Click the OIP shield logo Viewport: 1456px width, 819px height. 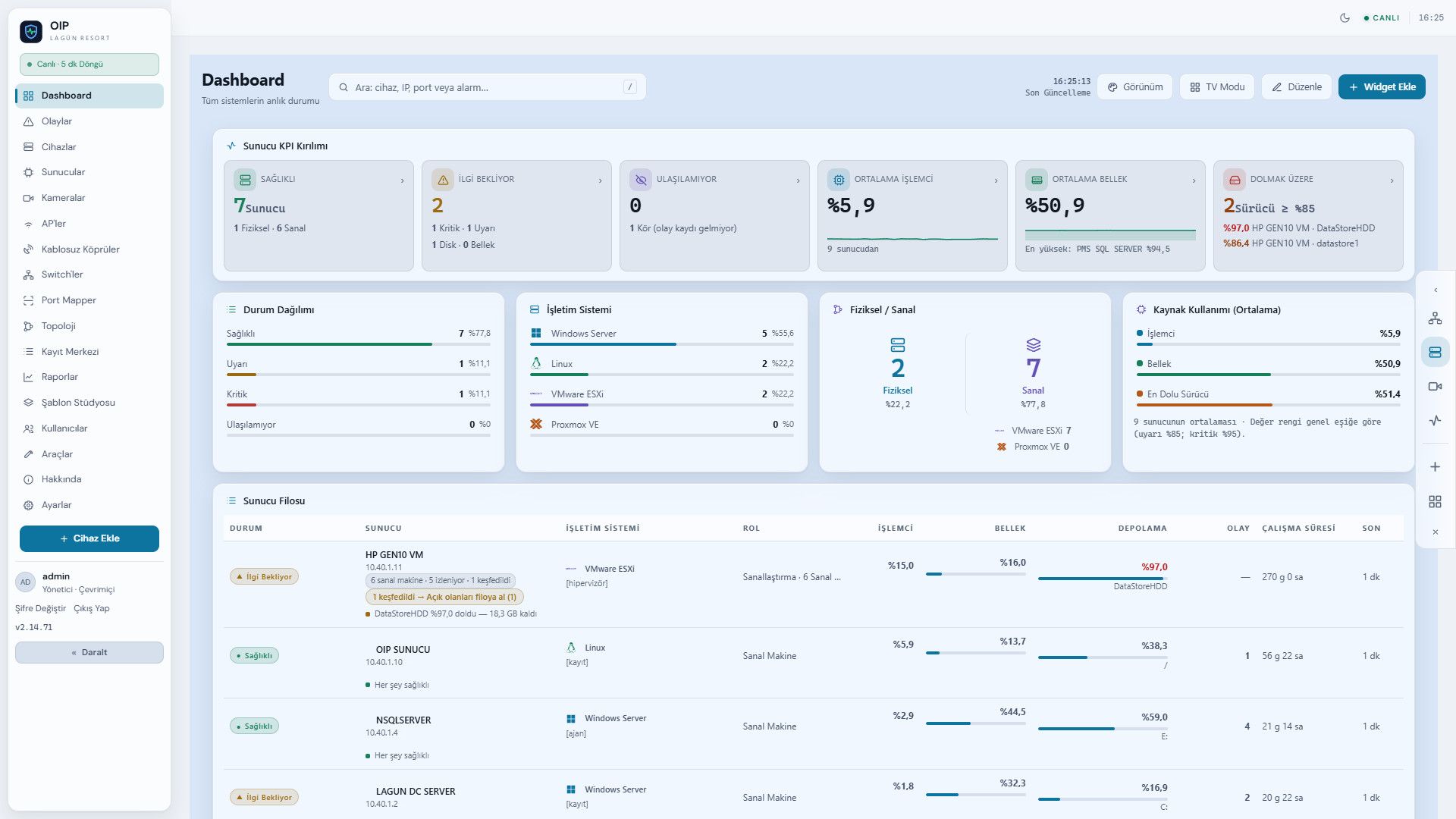pos(31,31)
